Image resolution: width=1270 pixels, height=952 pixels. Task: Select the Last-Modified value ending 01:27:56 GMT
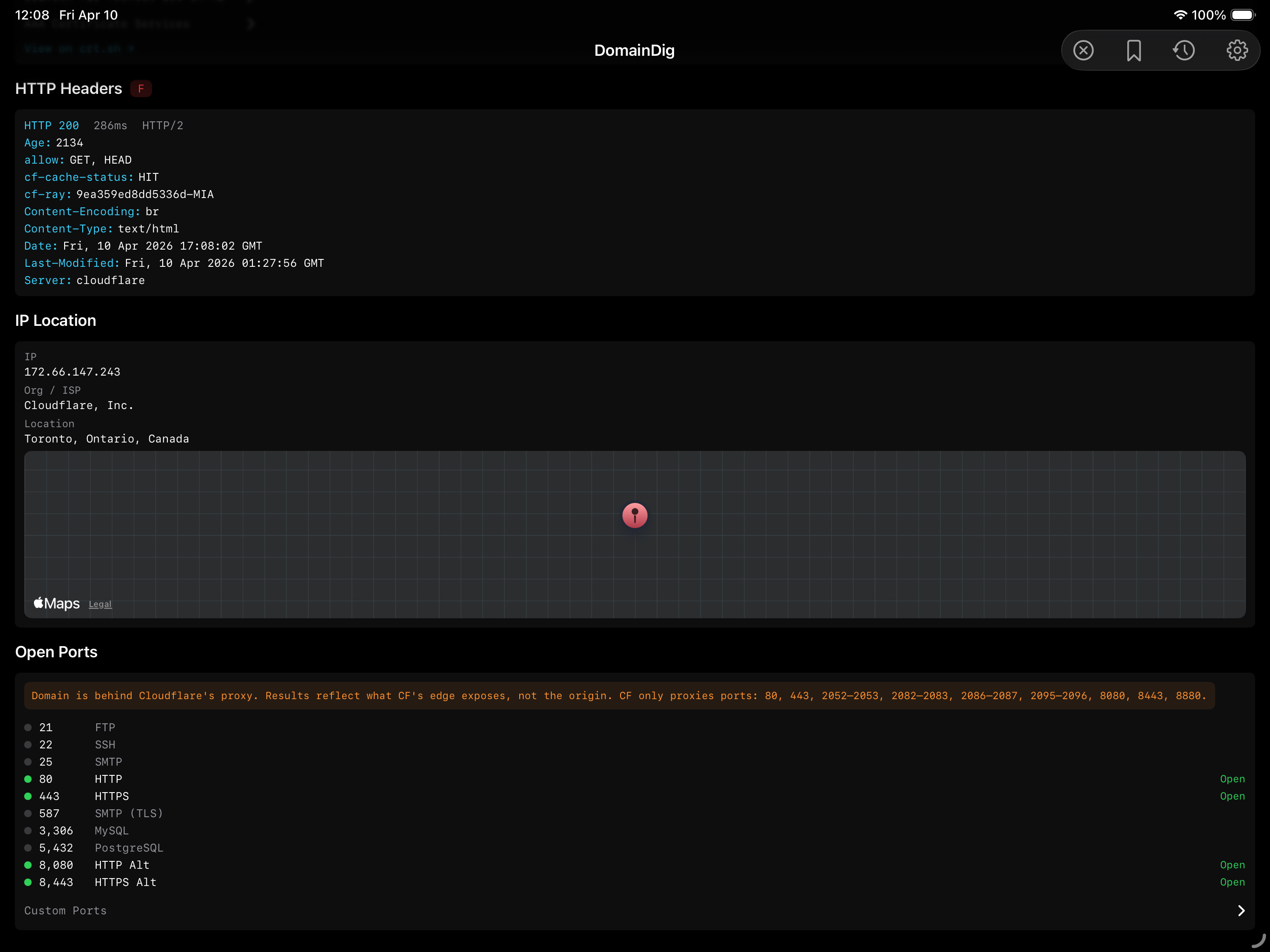click(225, 263)
